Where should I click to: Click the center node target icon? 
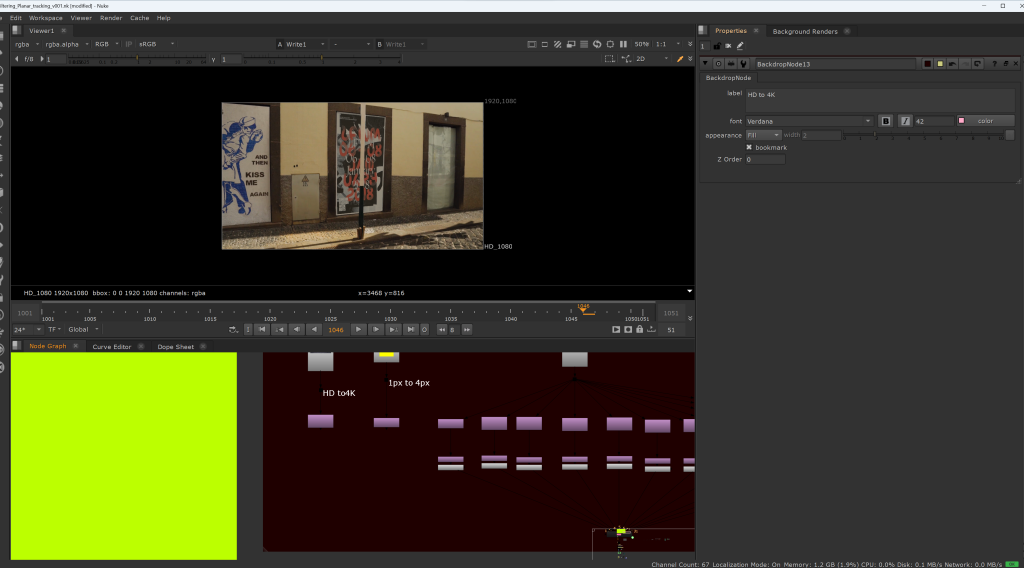tap(718, 64)
